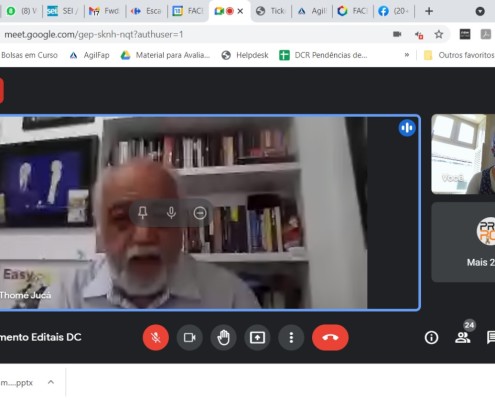Screen dimensions: 495x400
Task: Expand the hidden bookmarks chevron
Action: [407, 55]
